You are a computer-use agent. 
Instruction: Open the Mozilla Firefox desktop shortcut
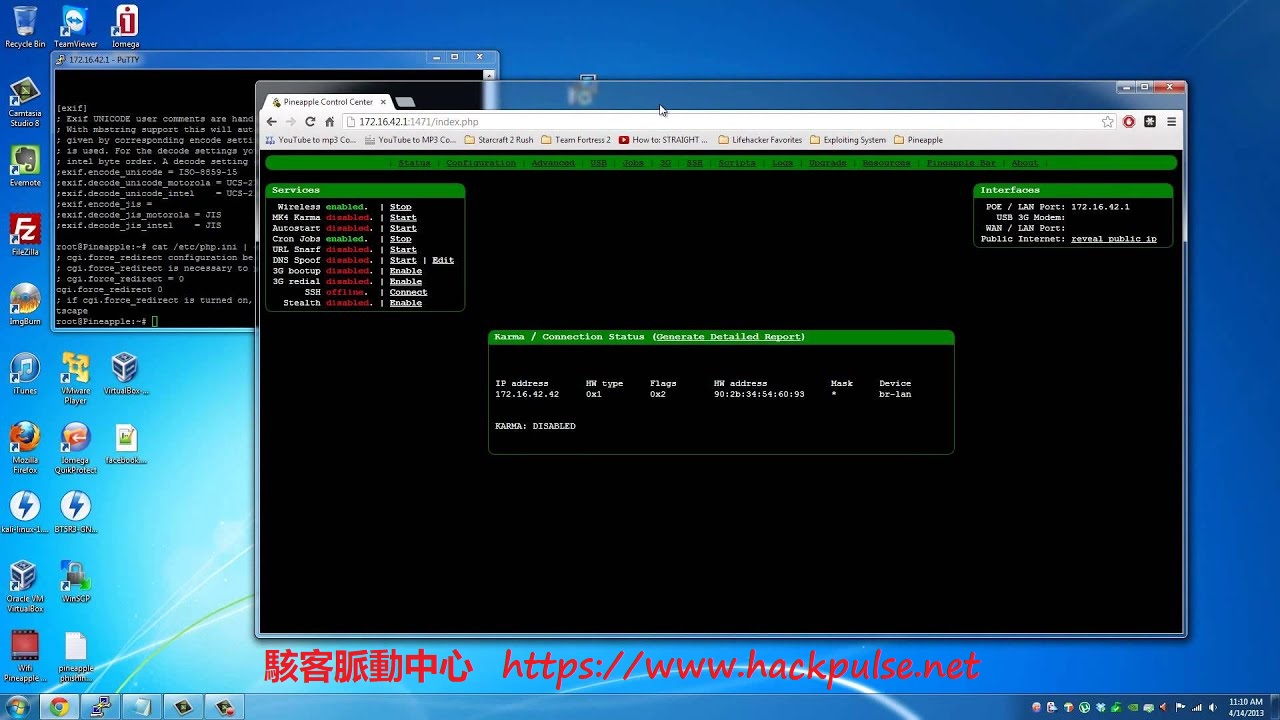pyautogui.click(x=25, y=446)
